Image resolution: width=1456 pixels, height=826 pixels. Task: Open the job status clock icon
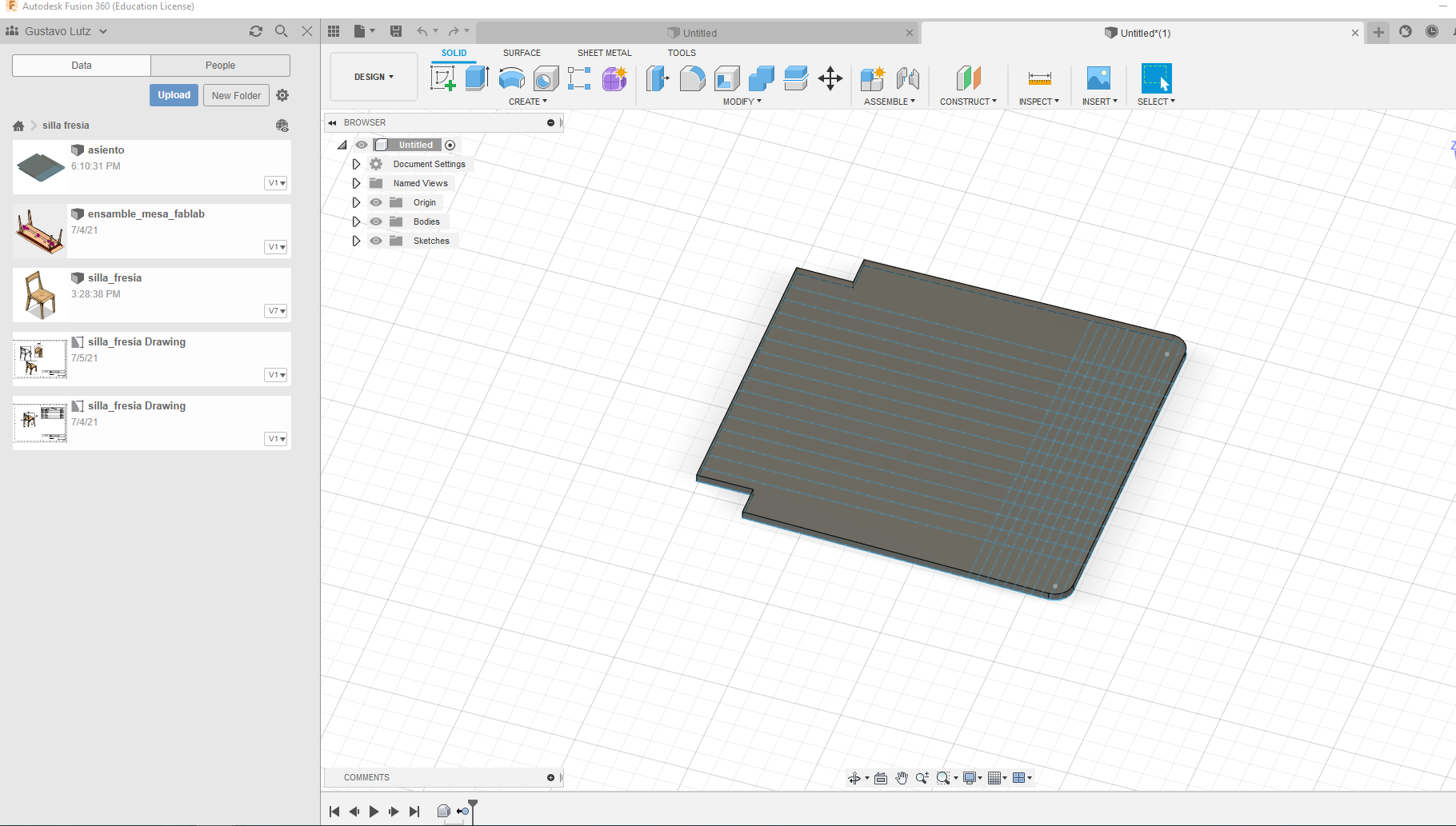tap(1432, 31)
